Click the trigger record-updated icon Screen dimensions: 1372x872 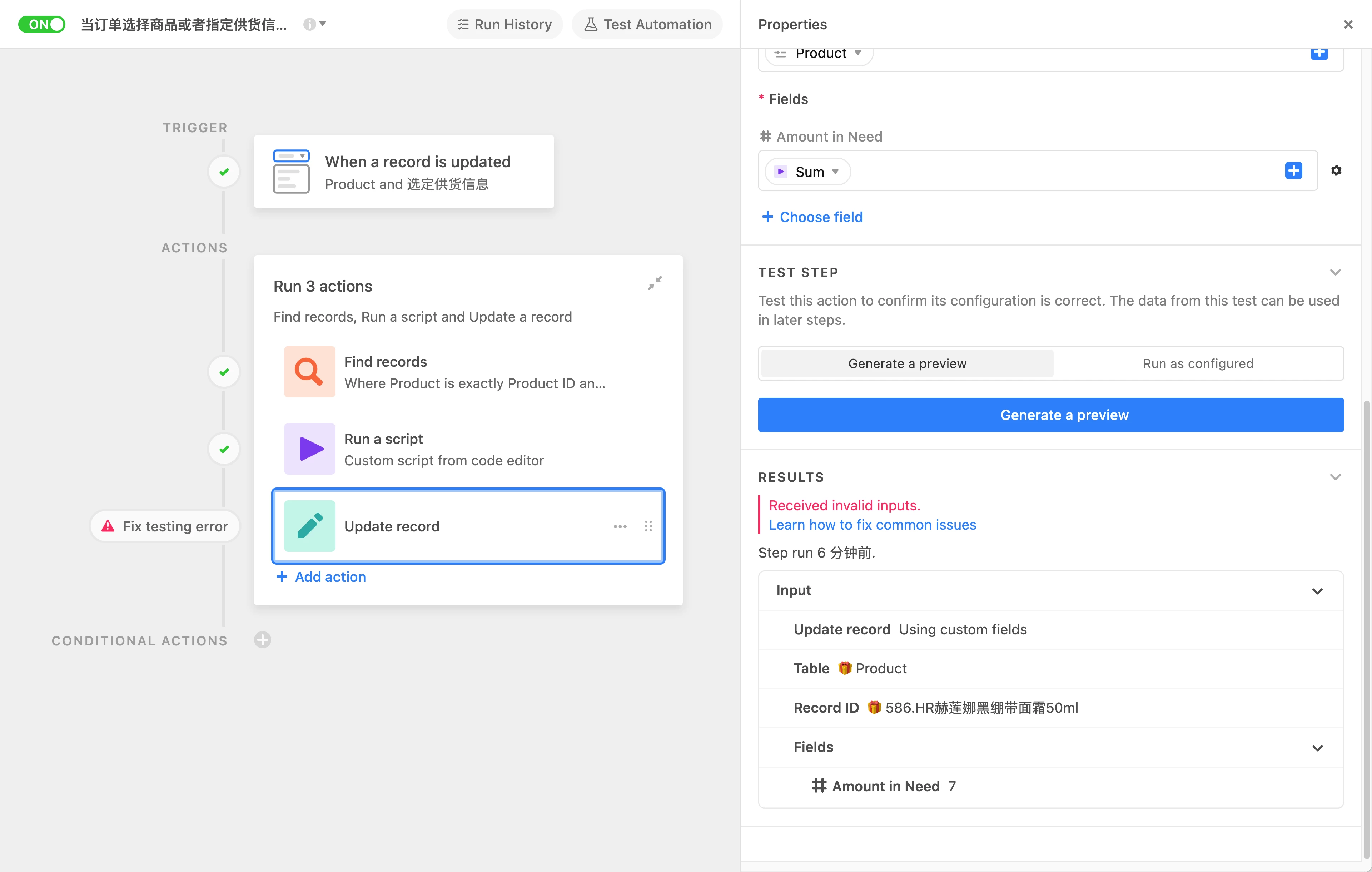pos(291,172)
